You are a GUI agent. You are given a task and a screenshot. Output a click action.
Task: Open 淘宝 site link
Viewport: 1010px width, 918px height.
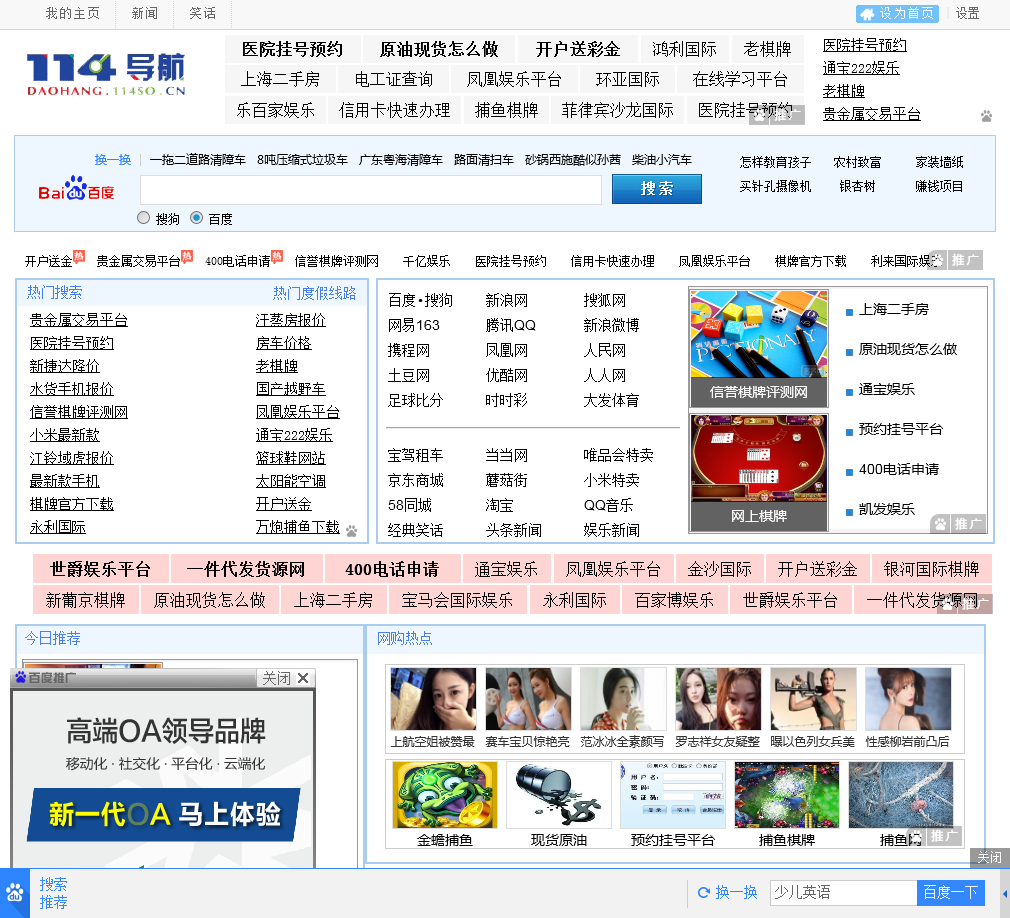(499, 506)
